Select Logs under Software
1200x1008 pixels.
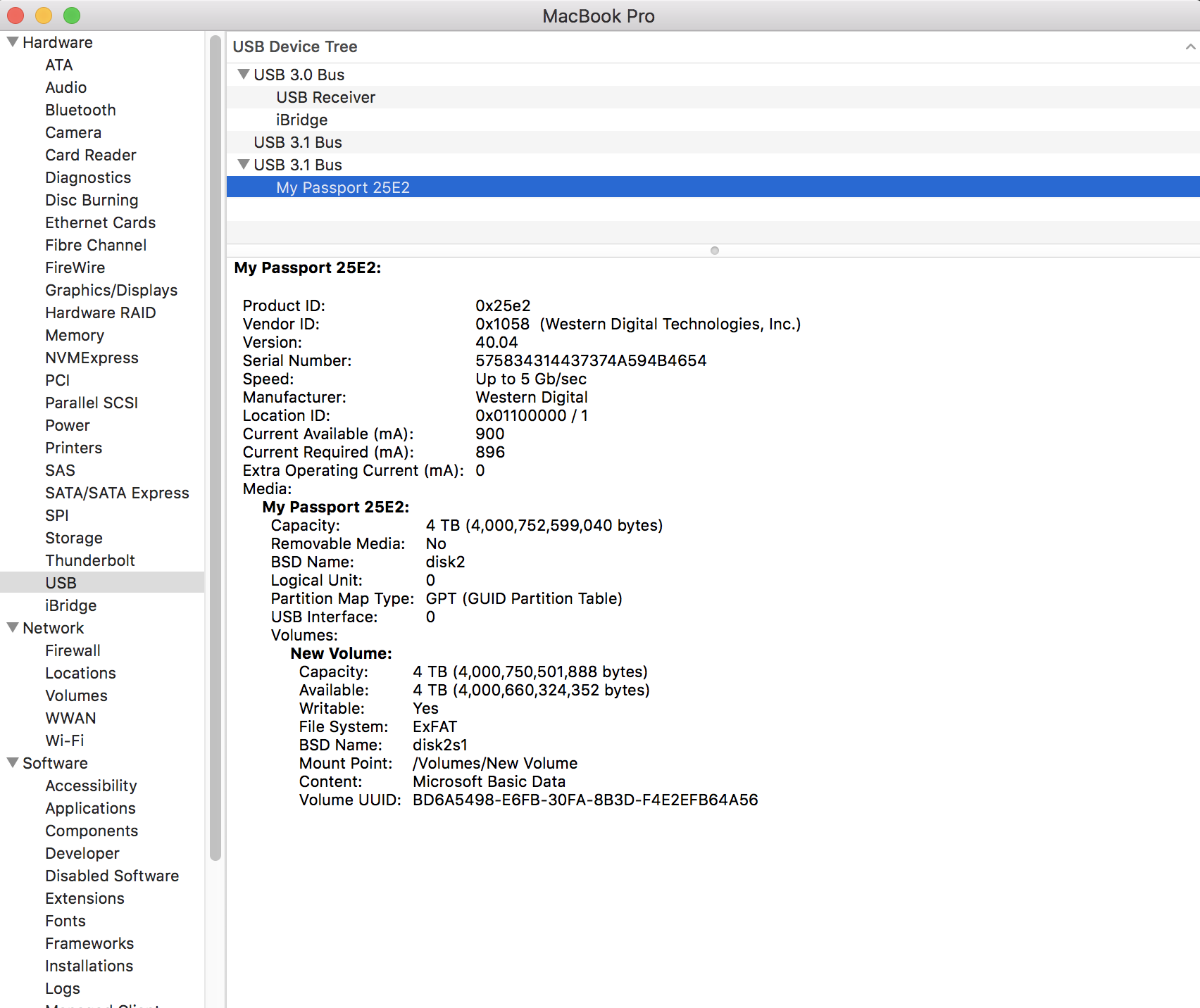(x=63, y=988)
